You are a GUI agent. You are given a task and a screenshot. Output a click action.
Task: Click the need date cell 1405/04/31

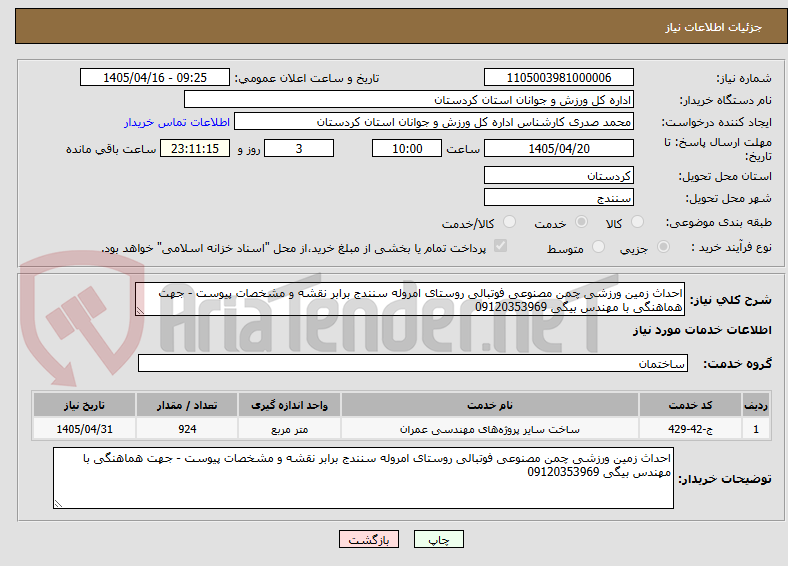[x=84, y=429]
